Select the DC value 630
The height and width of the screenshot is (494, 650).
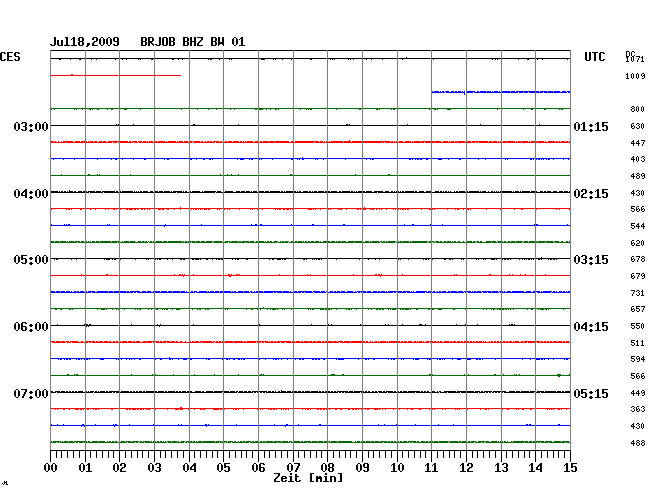click(x=638, y=126)
